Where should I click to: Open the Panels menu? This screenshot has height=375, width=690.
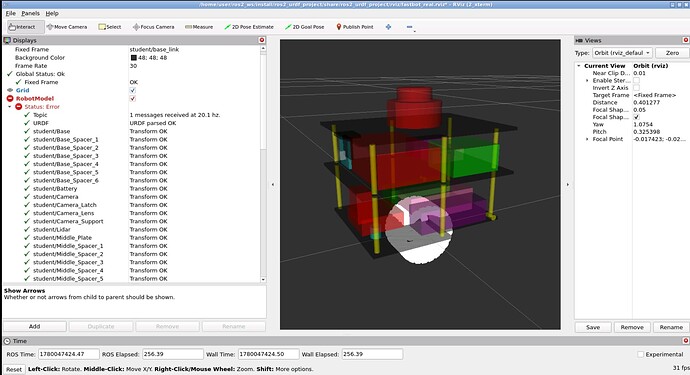point(30,13)
